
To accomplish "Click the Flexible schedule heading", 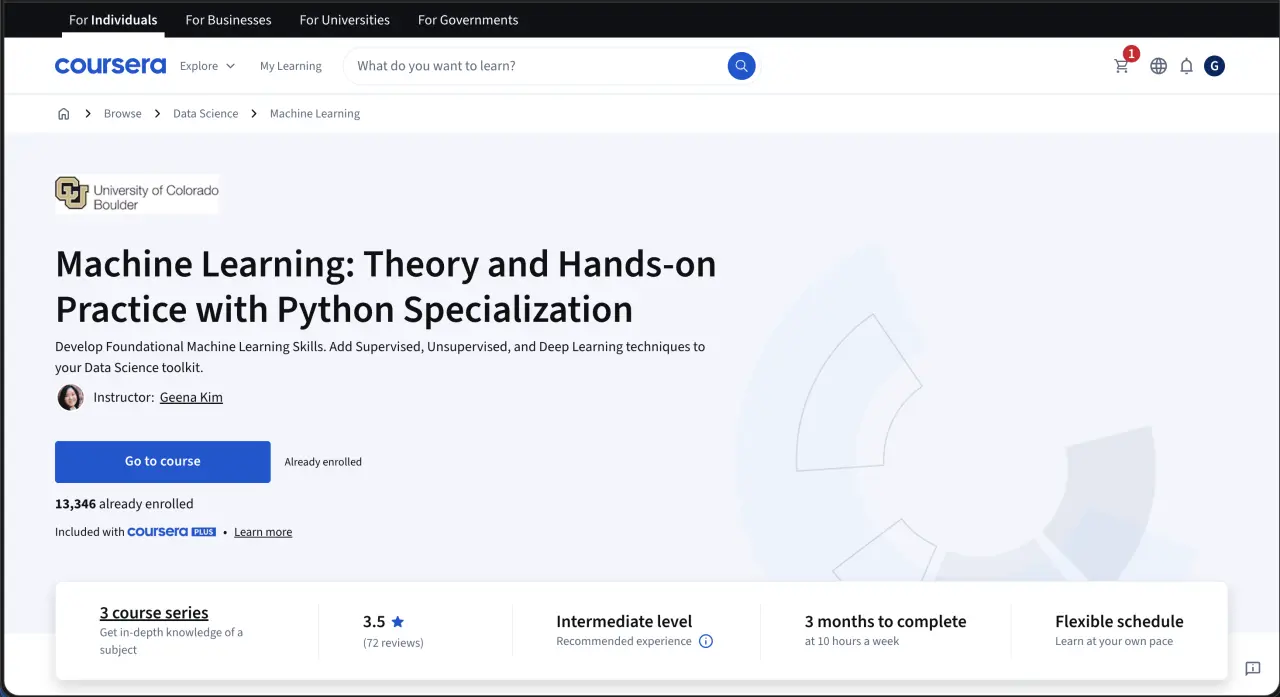I will [x=1119, y=621].
